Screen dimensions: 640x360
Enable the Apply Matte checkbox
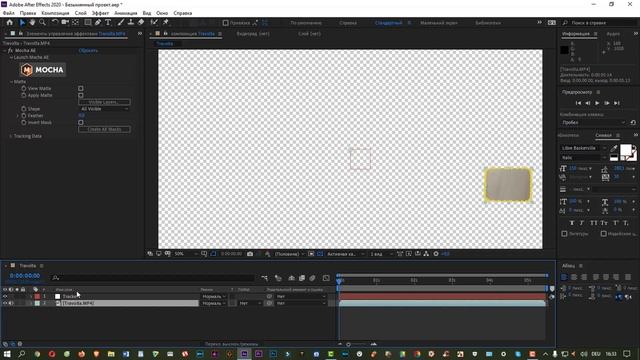point(81,95)
